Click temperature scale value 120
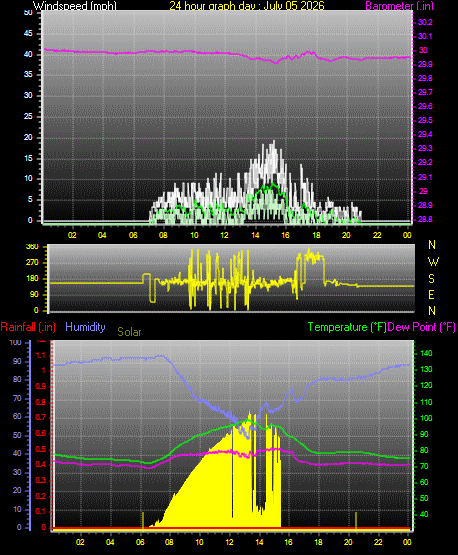Screen dimensions: 458x555 point(426,385)
